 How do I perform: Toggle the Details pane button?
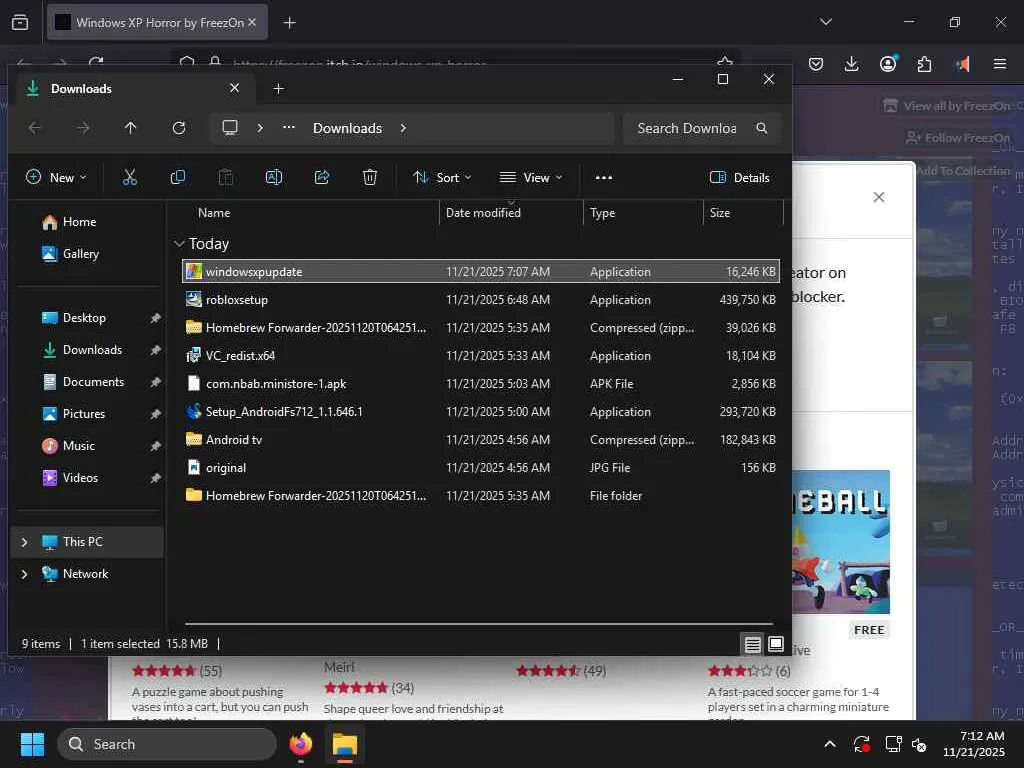coord(740,178)
